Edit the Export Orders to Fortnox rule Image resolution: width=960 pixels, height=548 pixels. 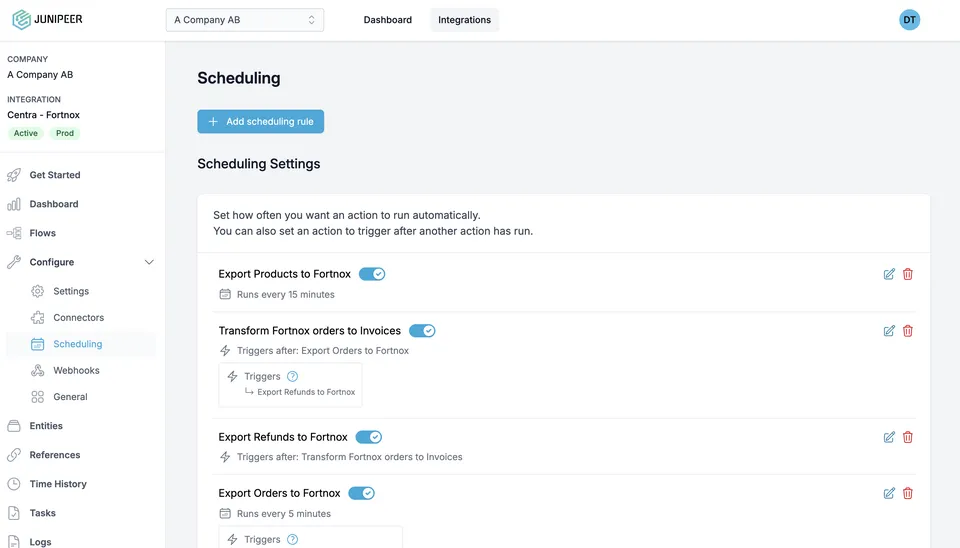click(889, 494)
